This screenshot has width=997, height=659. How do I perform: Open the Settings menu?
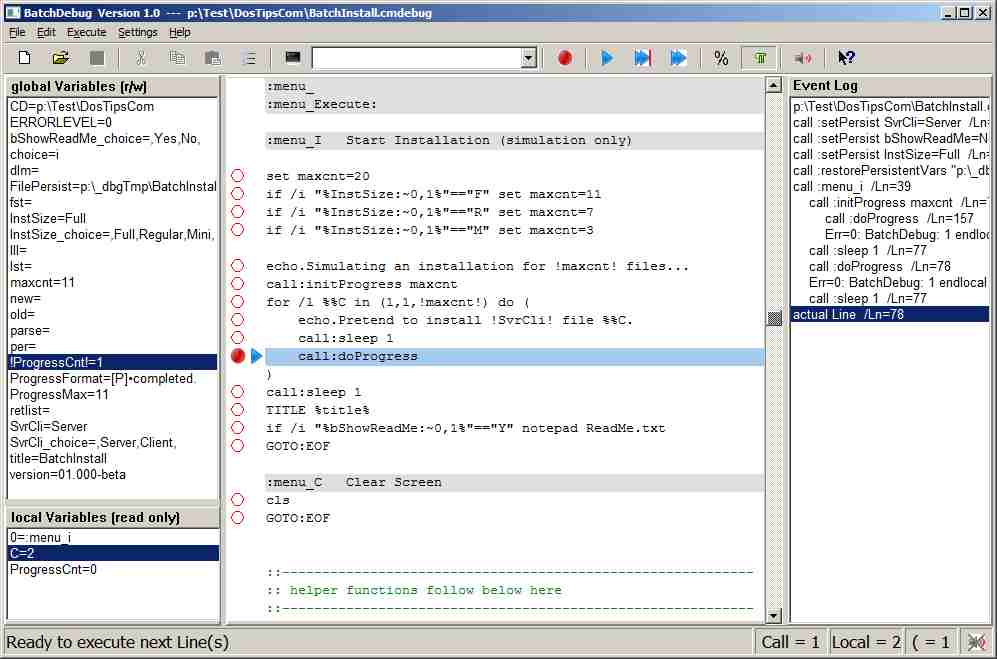pyautogui.click(x=137, y=32)
